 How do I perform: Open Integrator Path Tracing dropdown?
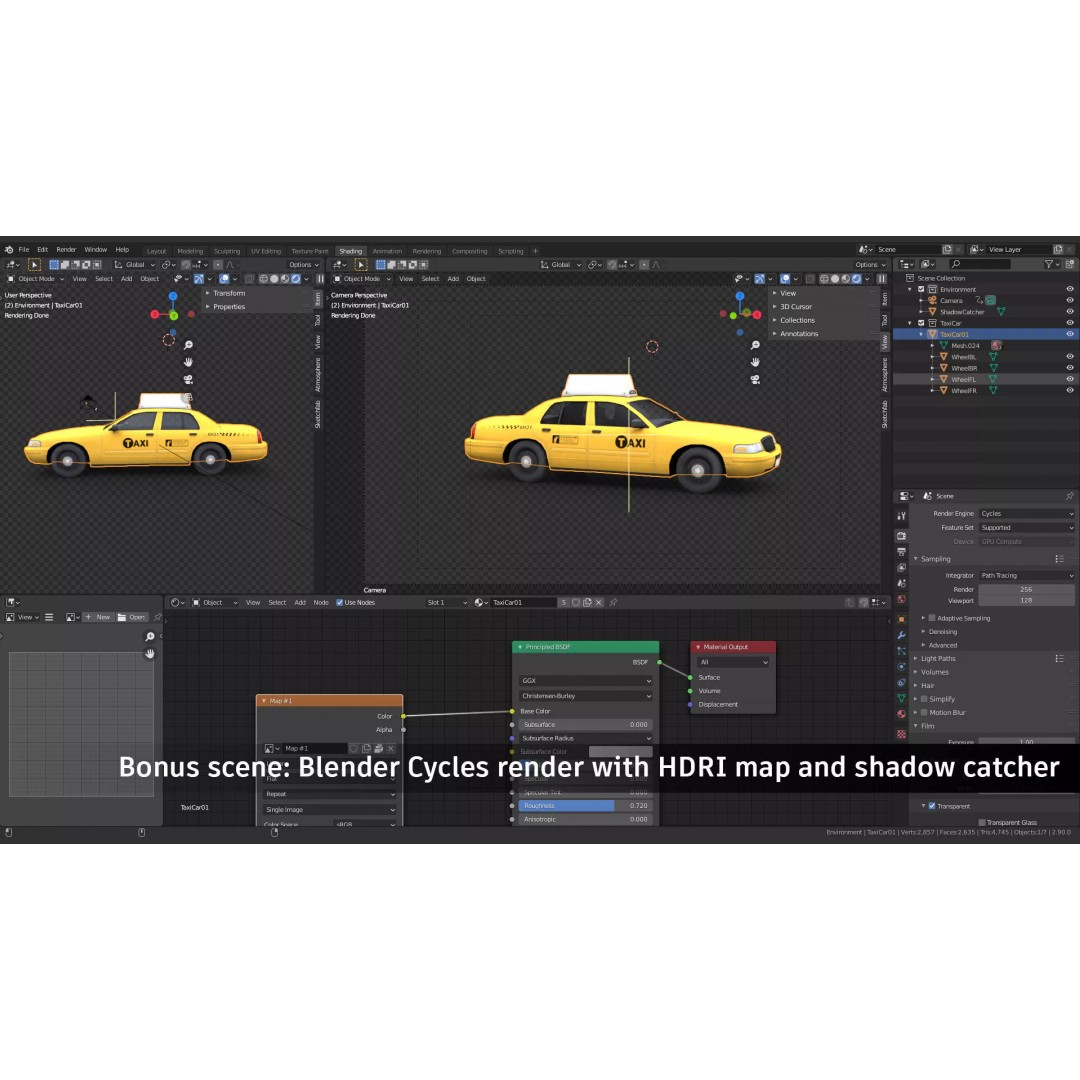tap(1026, 576)
